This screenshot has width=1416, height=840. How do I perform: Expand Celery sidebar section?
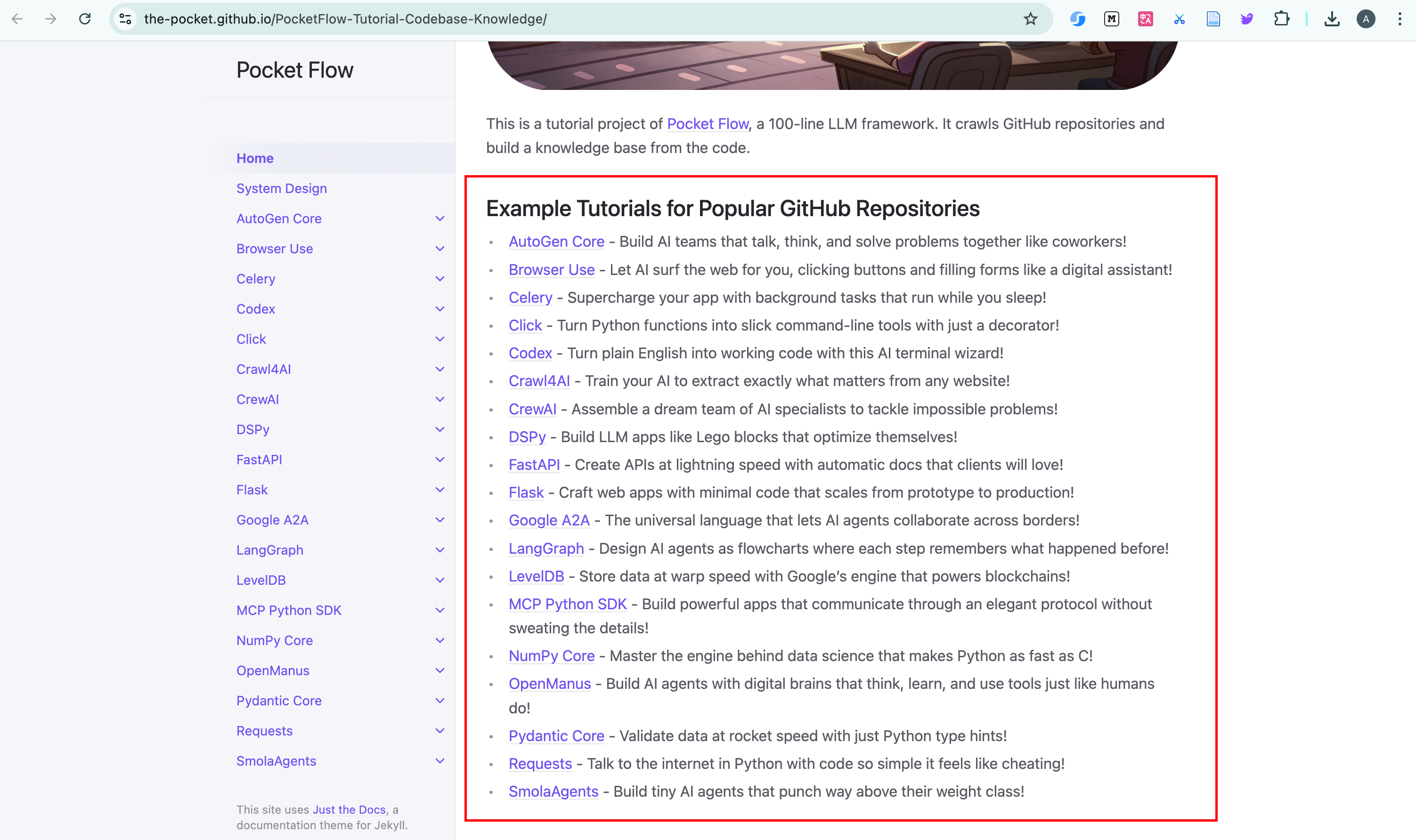[440, 278]
